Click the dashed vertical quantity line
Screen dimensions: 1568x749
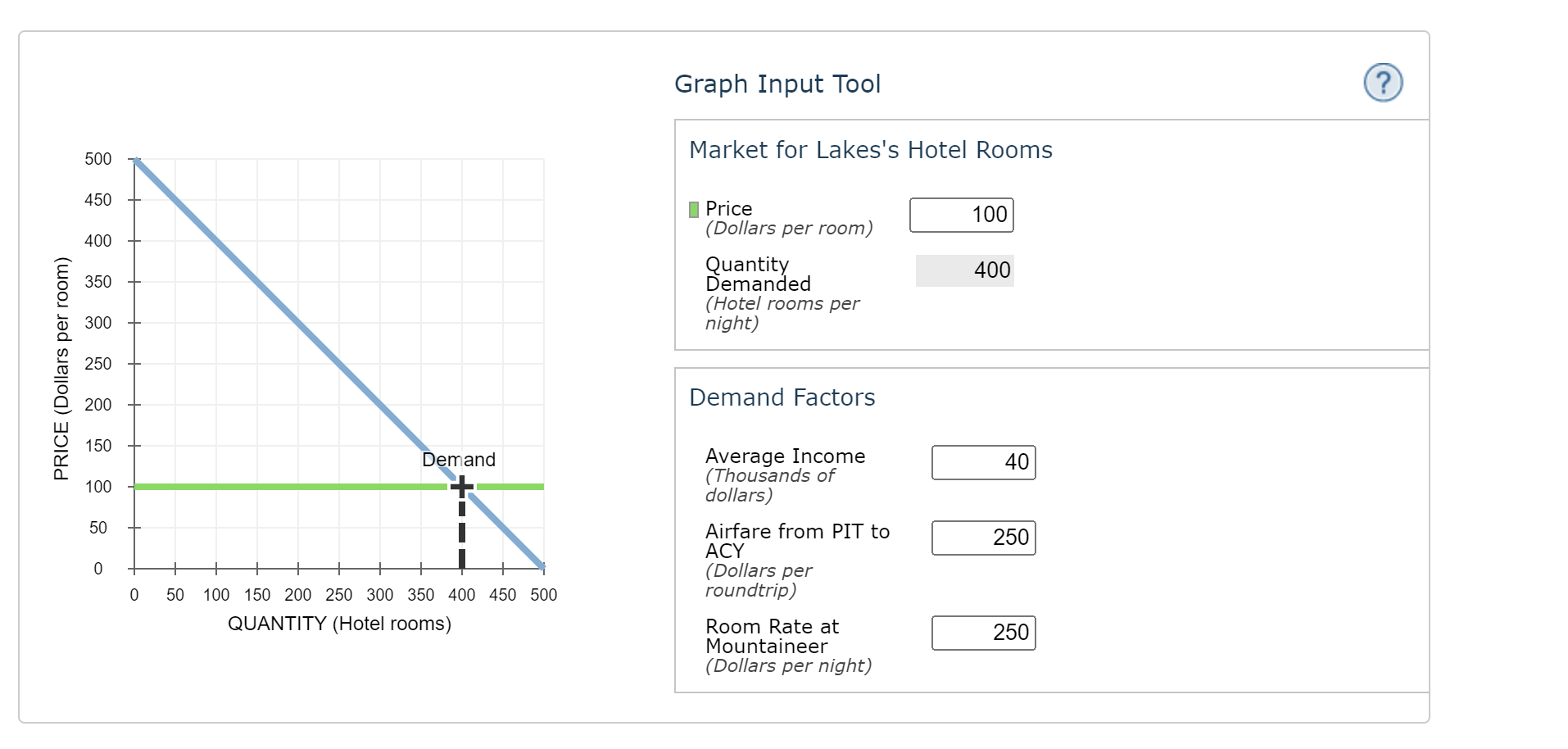[x=461, y=533]
